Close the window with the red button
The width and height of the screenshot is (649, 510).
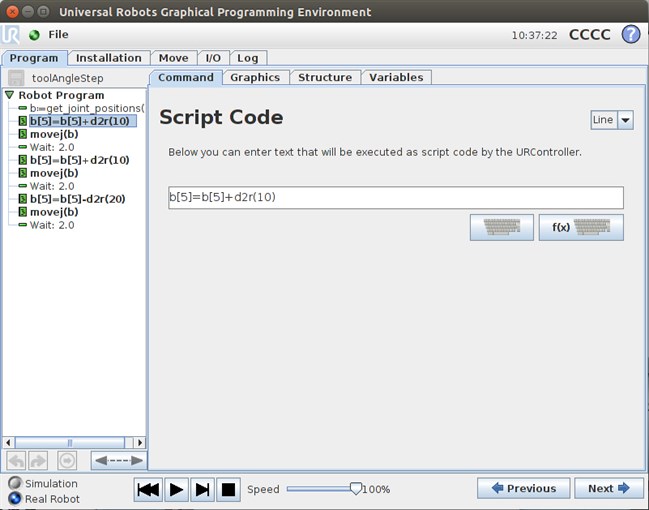point(12,12)
